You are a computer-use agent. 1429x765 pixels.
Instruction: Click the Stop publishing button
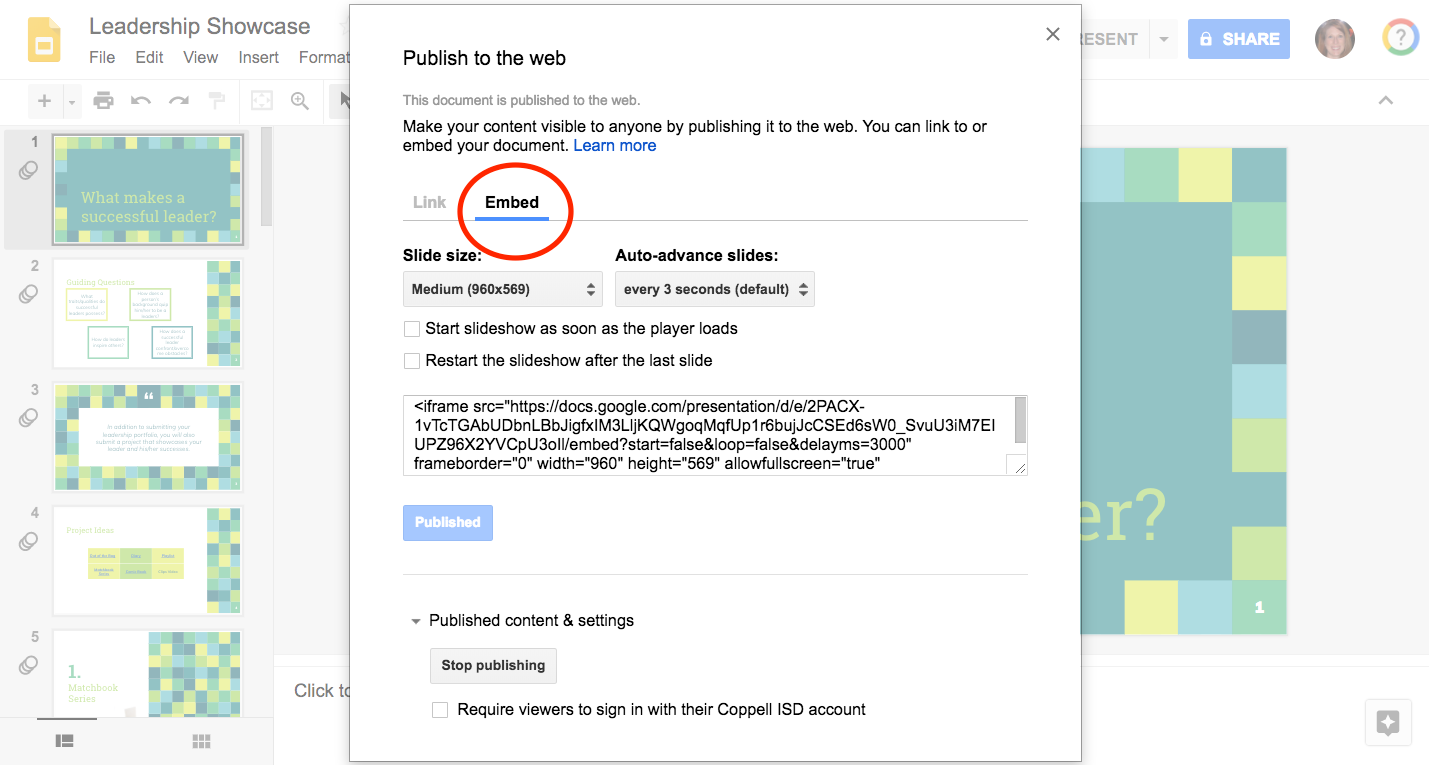pos(493,665)
